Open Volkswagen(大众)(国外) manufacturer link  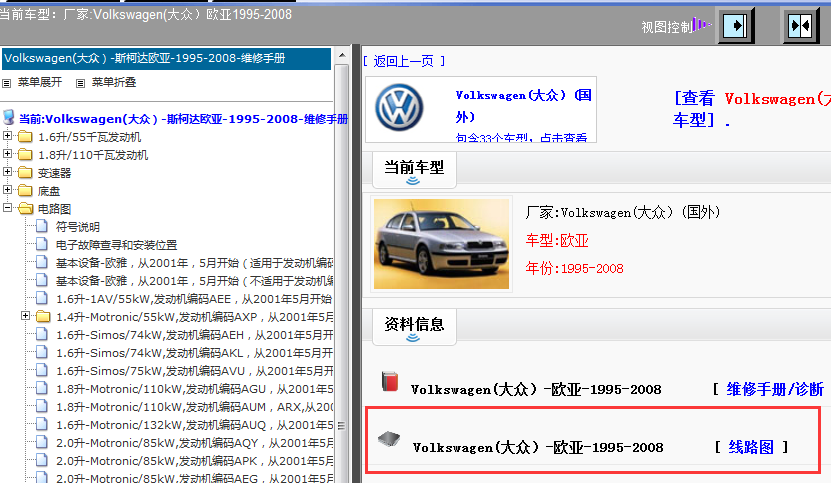pos(523,106)
